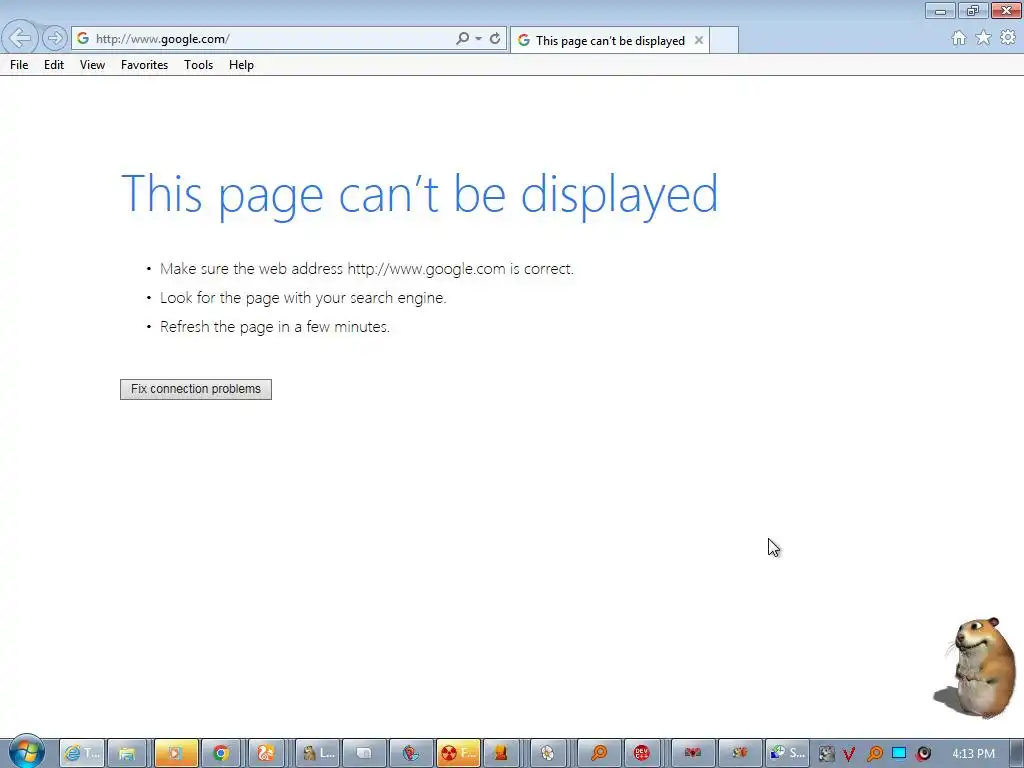The image size is (1024, 768).
Task: Click the round black-red tray icon
Action: [923, 754]
